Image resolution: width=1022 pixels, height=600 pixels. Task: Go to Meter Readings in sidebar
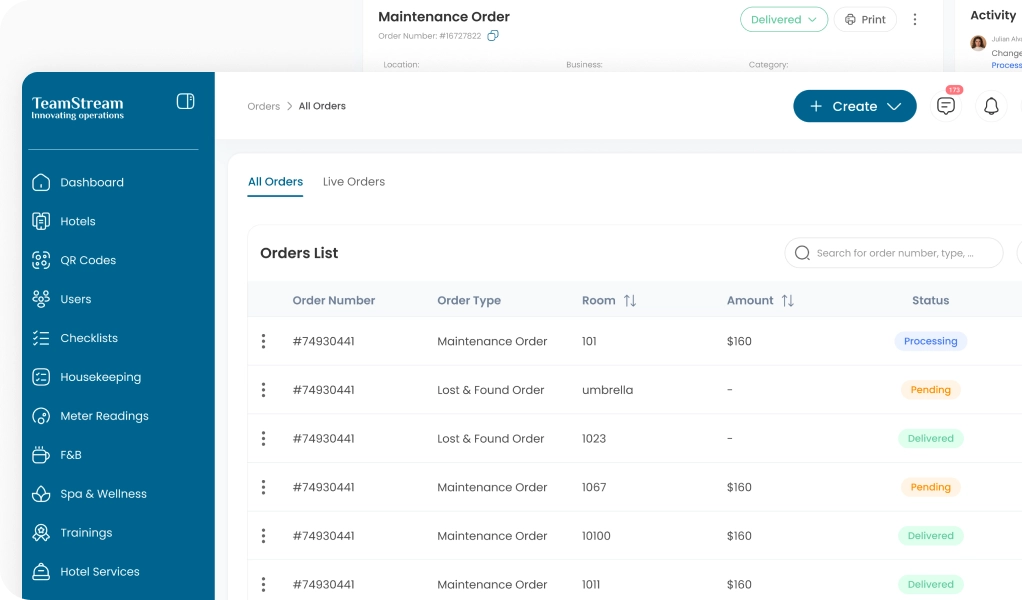[104, 416]
